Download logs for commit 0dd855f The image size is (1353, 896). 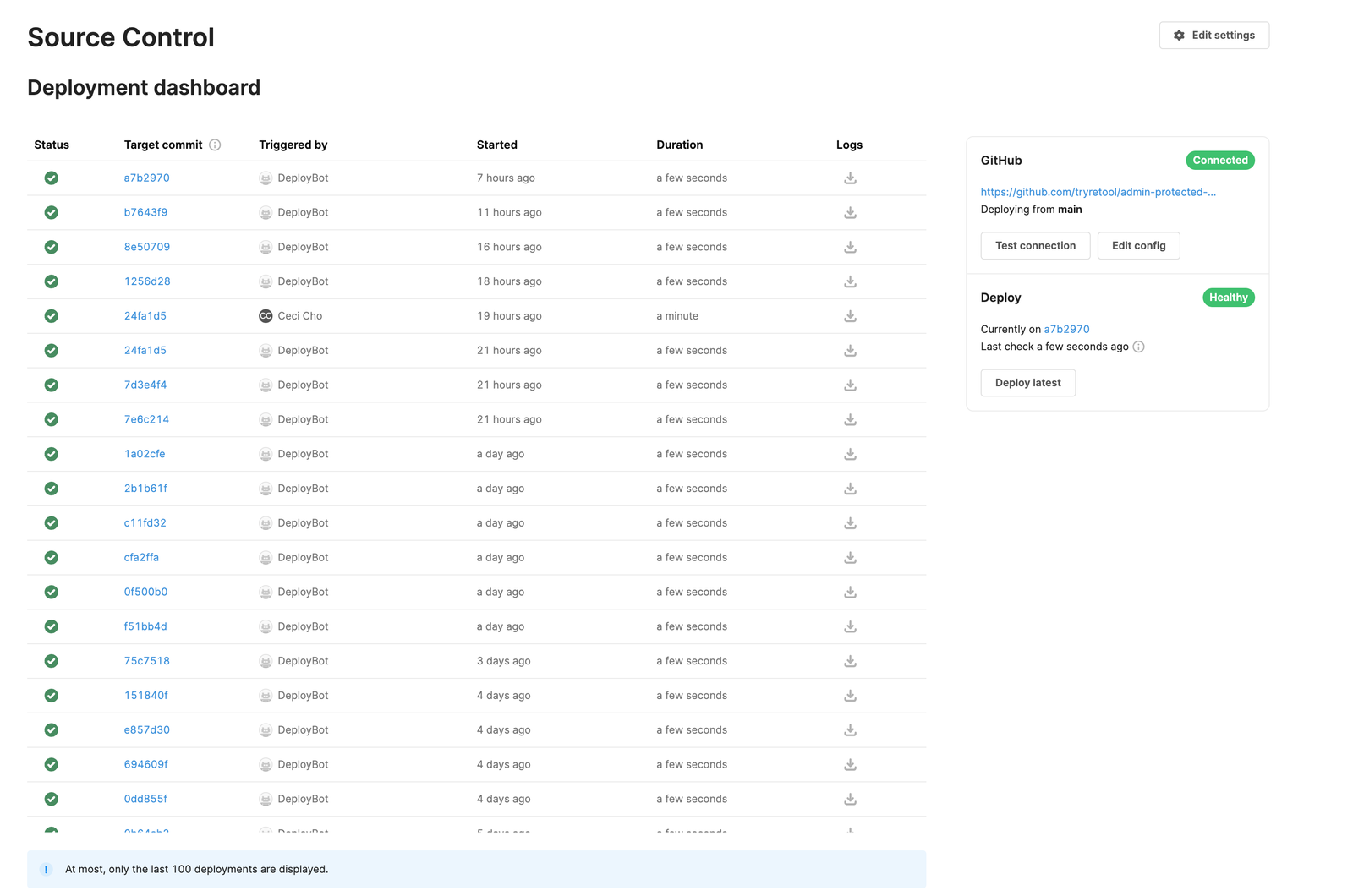coord(850,799)
